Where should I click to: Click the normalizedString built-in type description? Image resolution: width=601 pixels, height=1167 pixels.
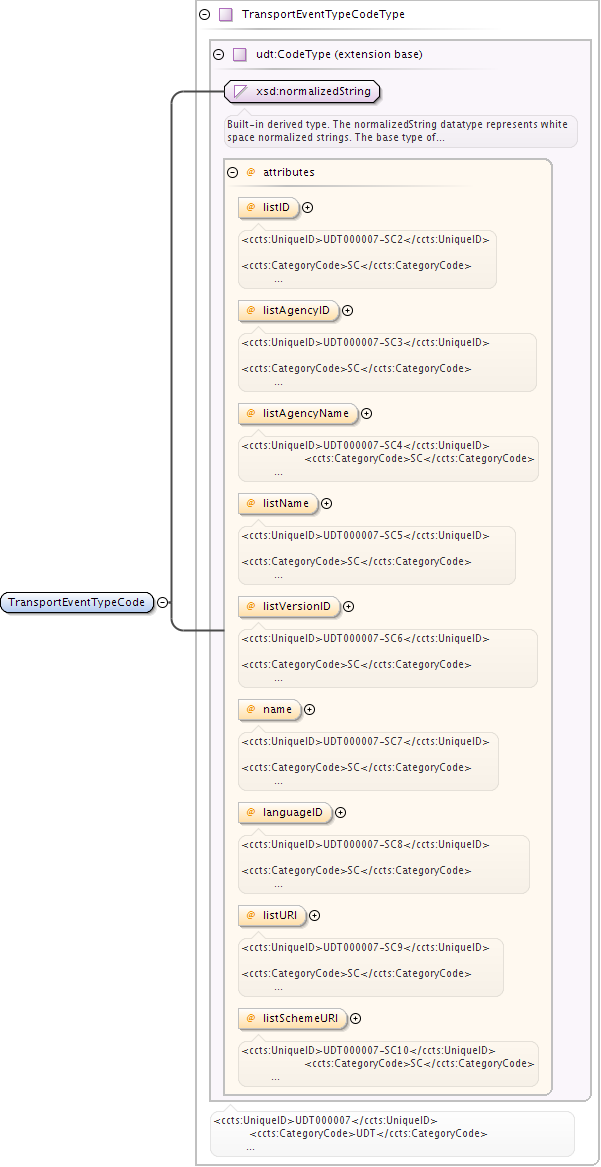click(x=401, y=131)
